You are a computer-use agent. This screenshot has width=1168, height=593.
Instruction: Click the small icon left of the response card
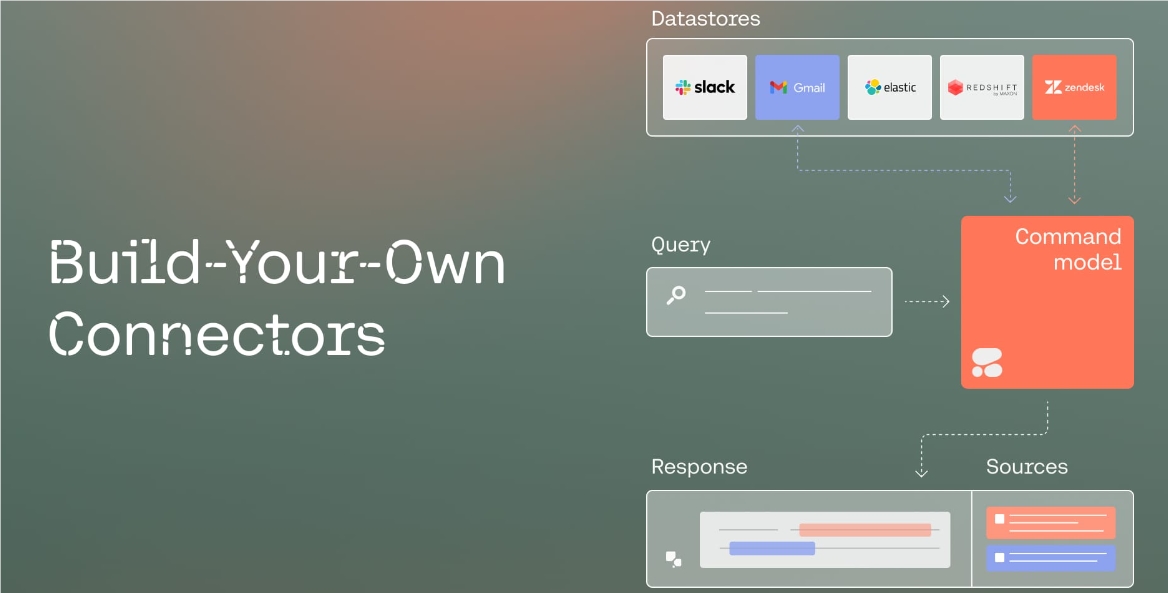click(x=673, y=559)
